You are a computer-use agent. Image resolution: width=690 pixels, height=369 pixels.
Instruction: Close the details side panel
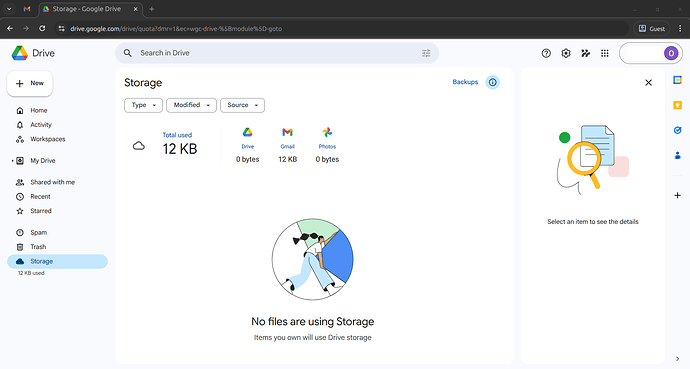click(x=648, y=82)
